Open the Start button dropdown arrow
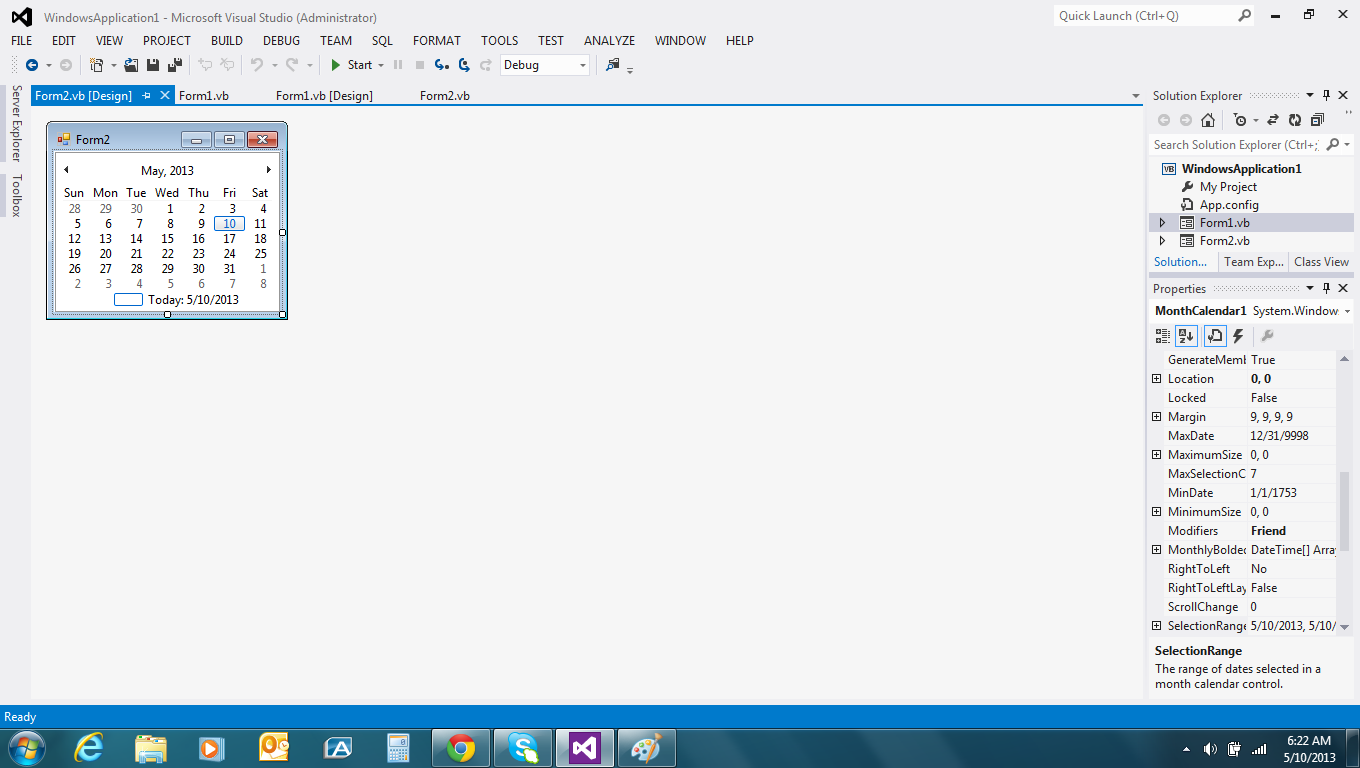Screen dimensions: 1360x768 pos(381,65)
